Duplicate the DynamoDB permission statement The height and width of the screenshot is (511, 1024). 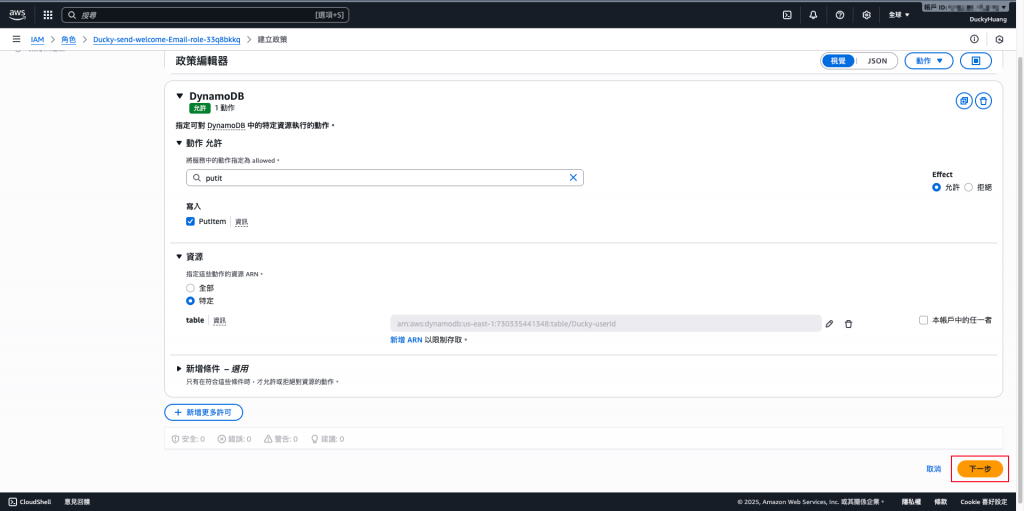pyautogui.click(x=963, y=101)
